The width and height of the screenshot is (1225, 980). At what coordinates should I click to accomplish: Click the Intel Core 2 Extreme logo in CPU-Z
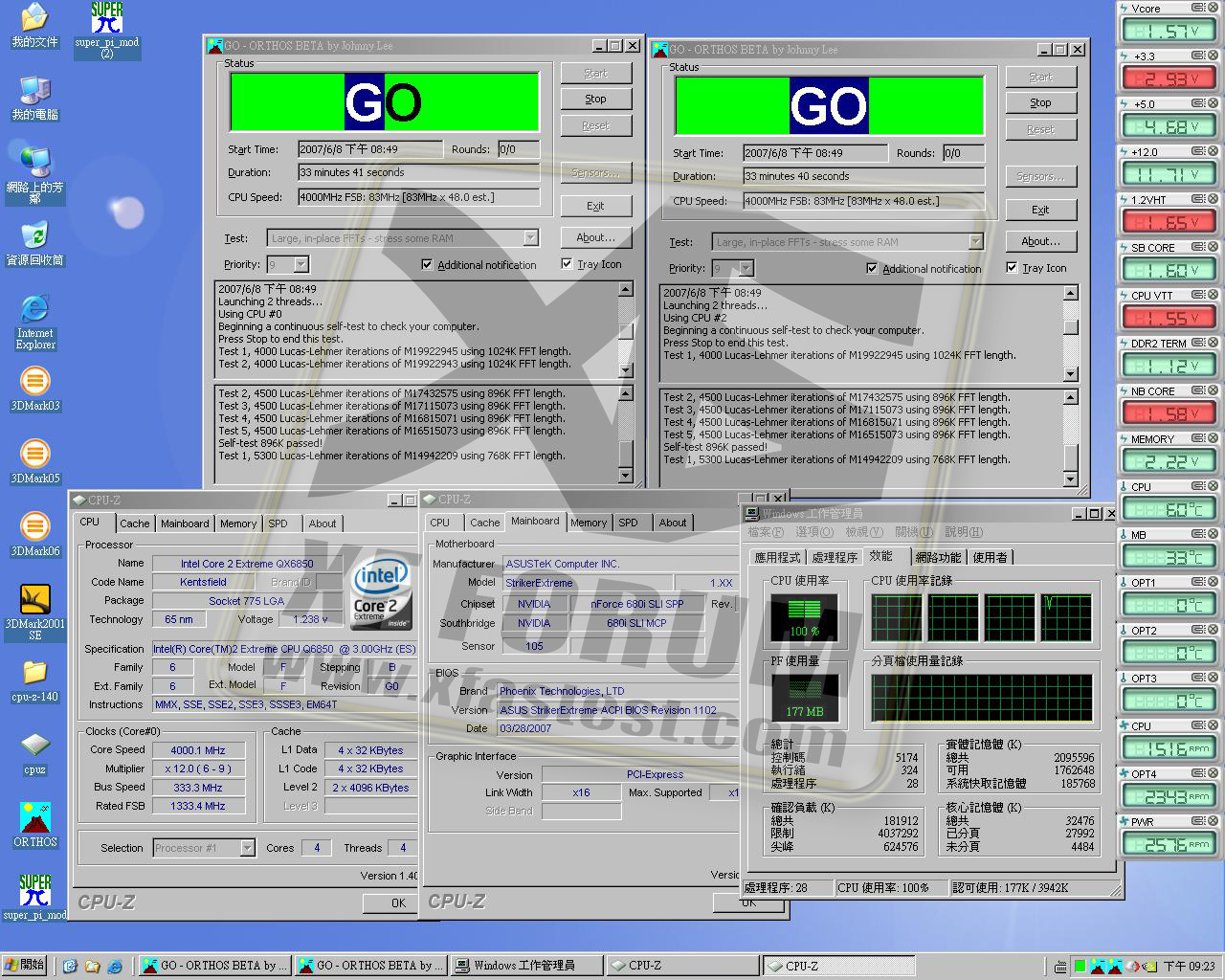point(381,593)
